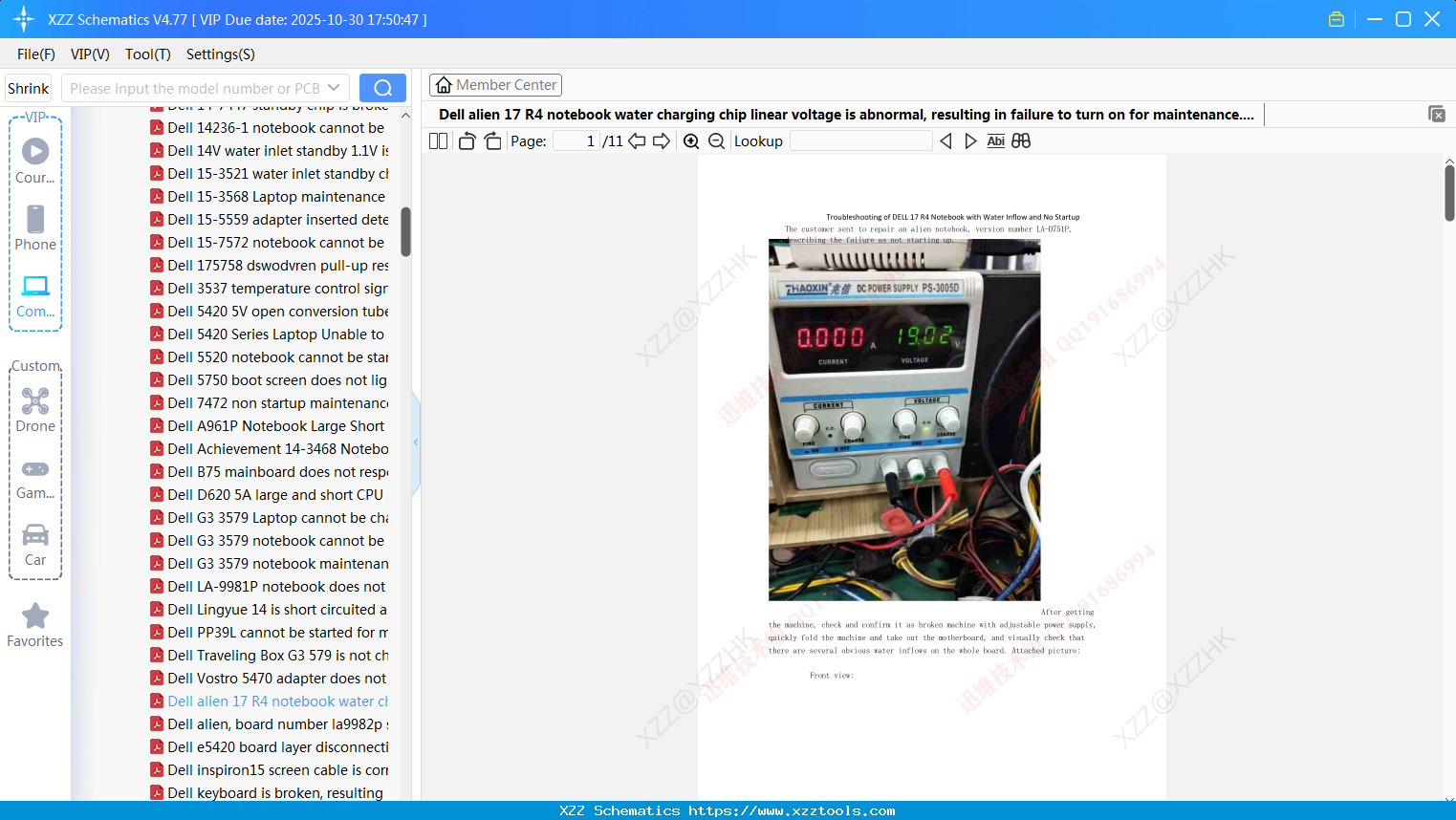The height and width of the screenshot is (820, 1456).
Task: Open 'Dell 5520 notebook cannot be' file
Action: point(269,357)
